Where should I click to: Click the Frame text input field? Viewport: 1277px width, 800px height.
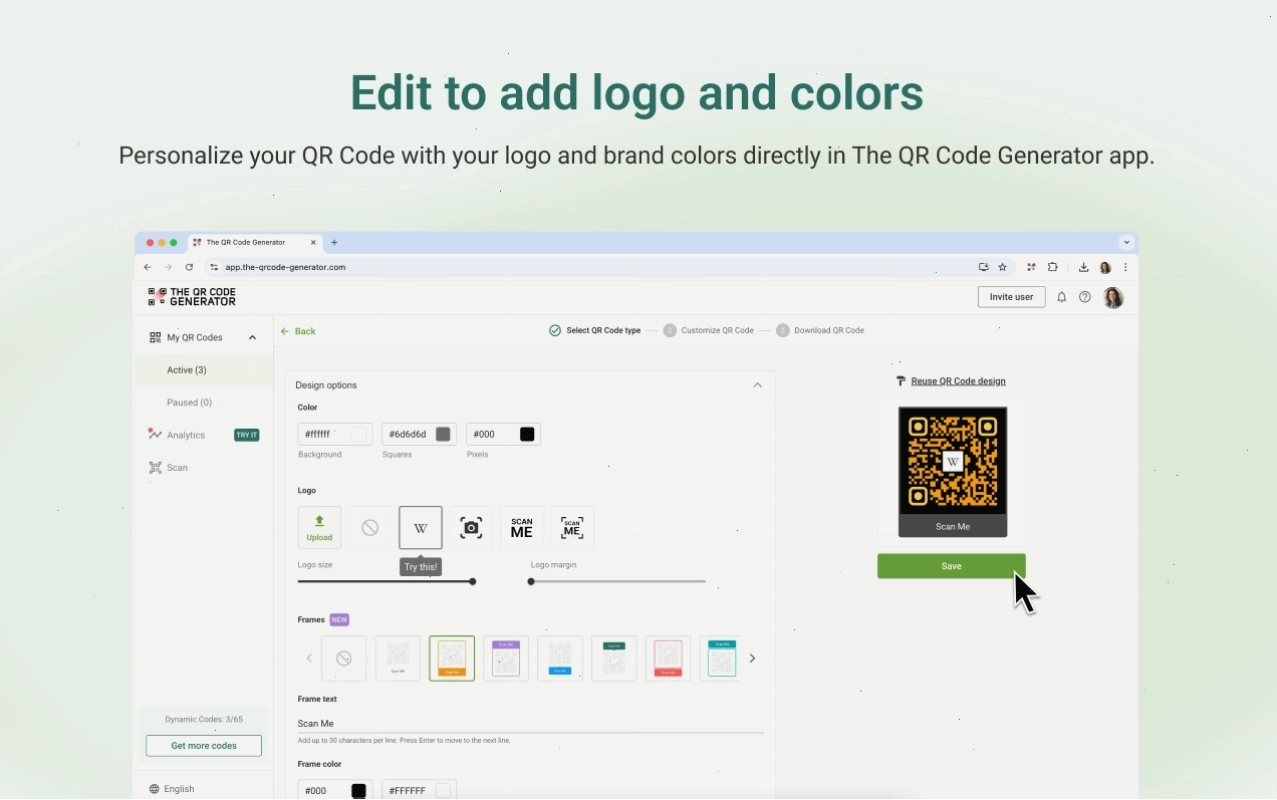tap(530, 723)
